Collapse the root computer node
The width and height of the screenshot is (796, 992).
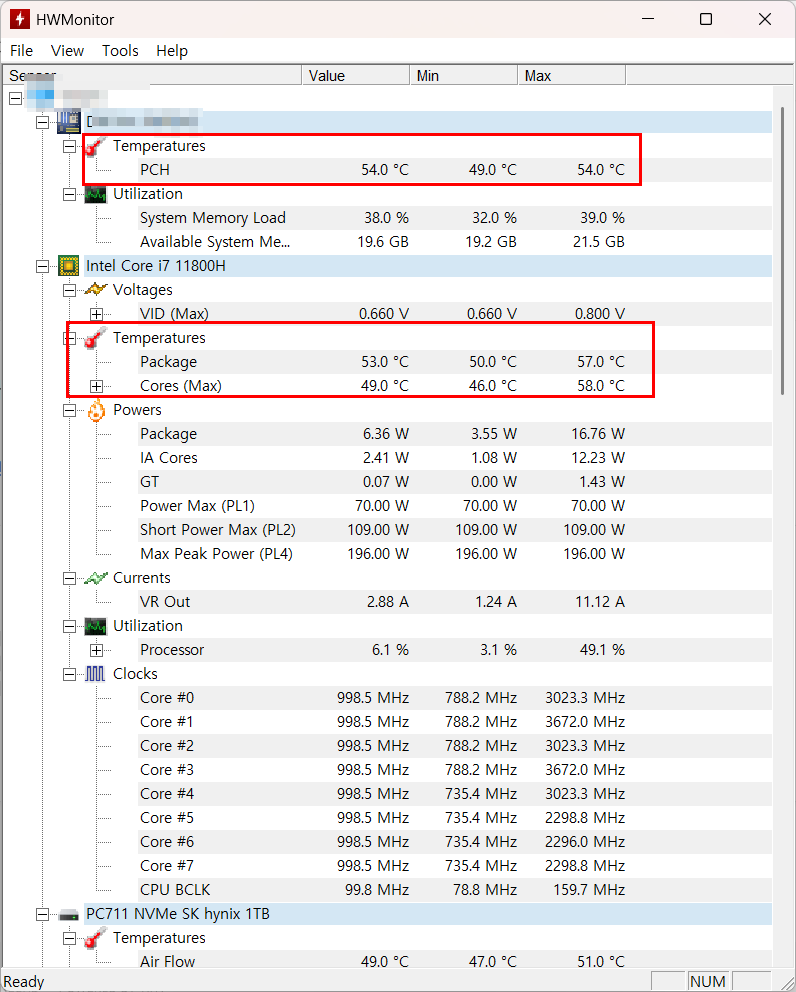[x=16, y=98]
